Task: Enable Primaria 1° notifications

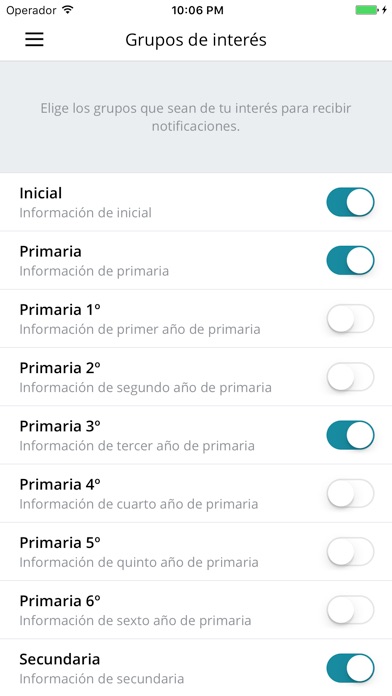Action: 350,318
